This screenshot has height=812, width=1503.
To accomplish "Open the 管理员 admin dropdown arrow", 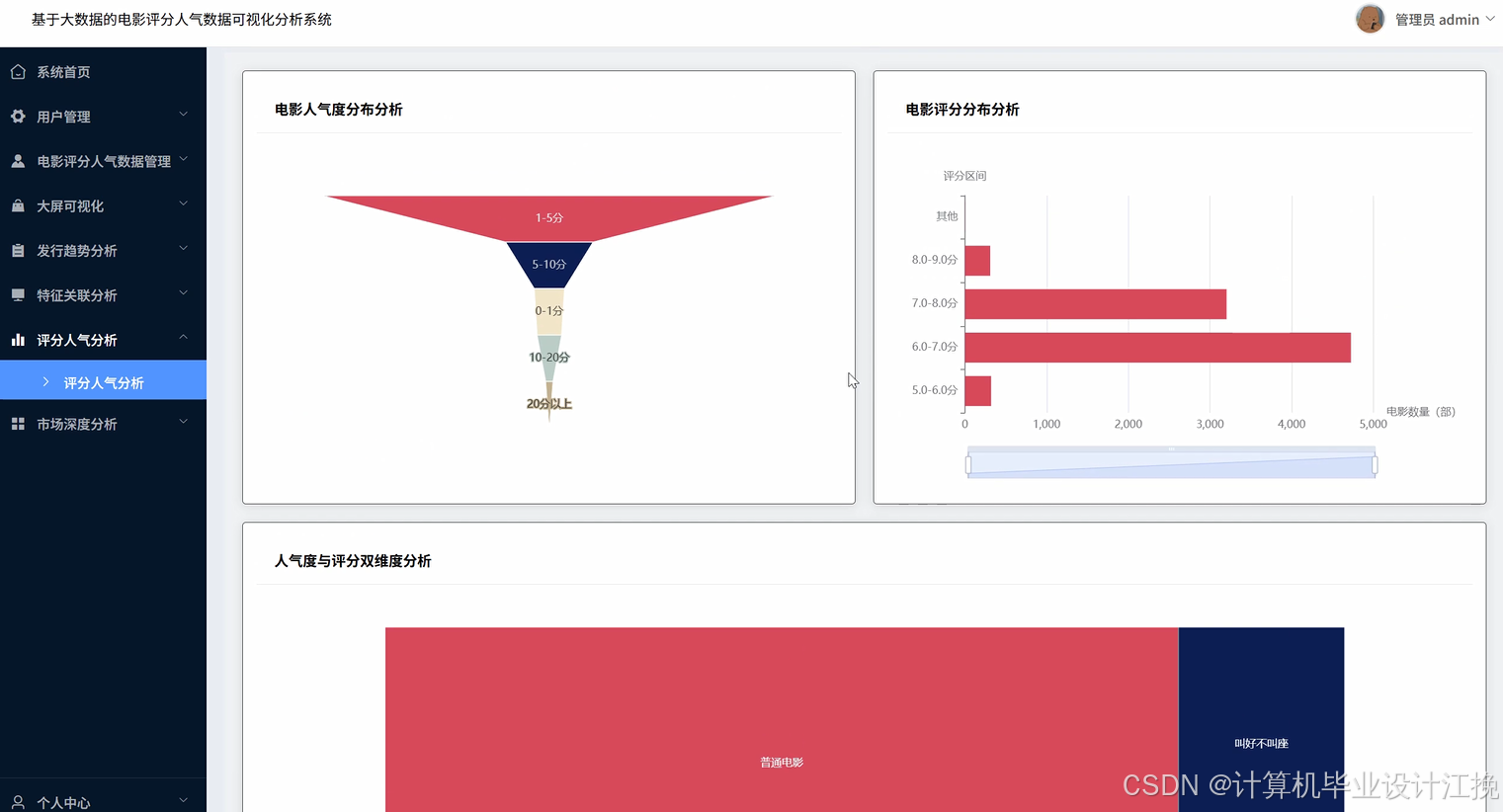I will tap(1490, 19).
